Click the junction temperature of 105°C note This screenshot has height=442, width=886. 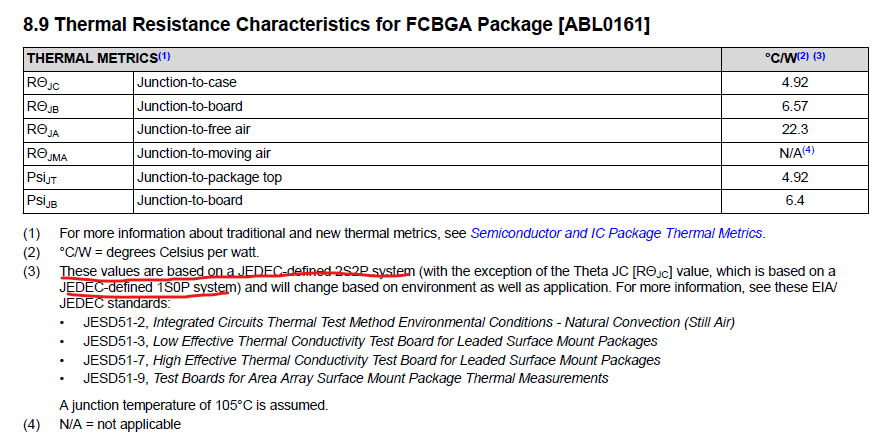tap(194, 405)
